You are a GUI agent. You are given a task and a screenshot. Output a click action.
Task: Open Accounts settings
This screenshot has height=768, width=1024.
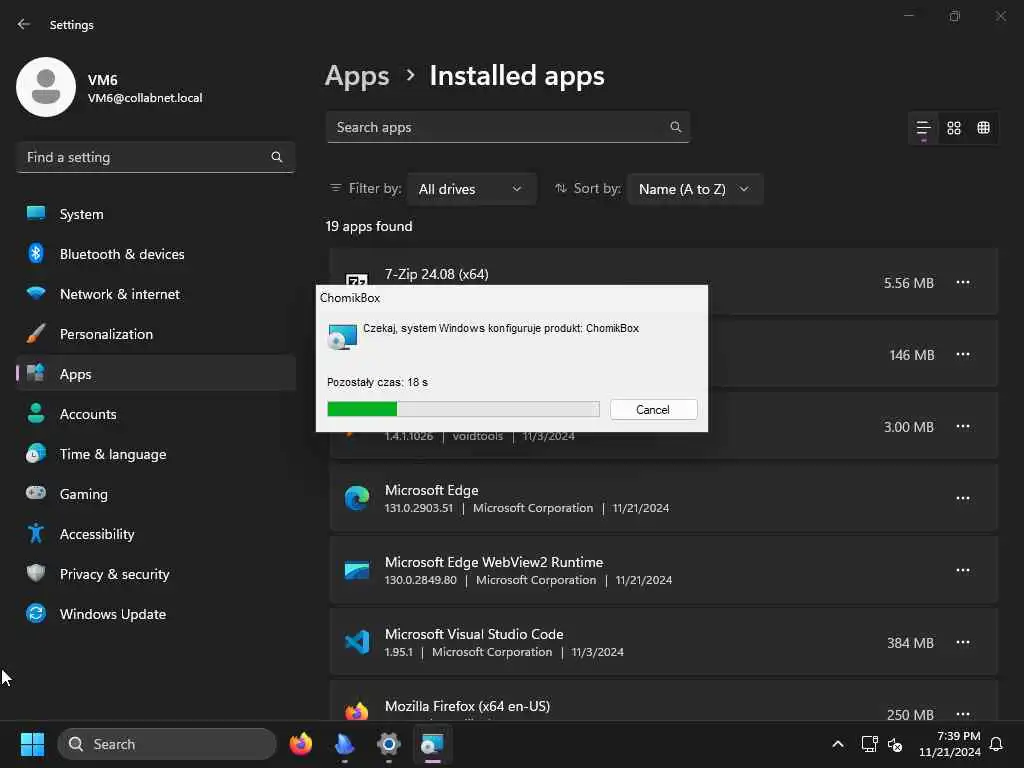coord(155,414)
